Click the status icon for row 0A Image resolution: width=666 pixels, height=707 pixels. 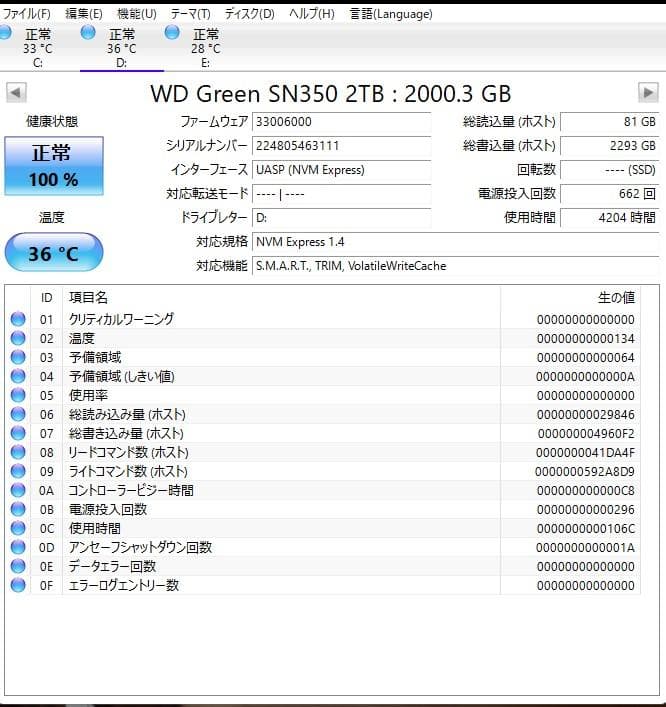pos(18,490)
